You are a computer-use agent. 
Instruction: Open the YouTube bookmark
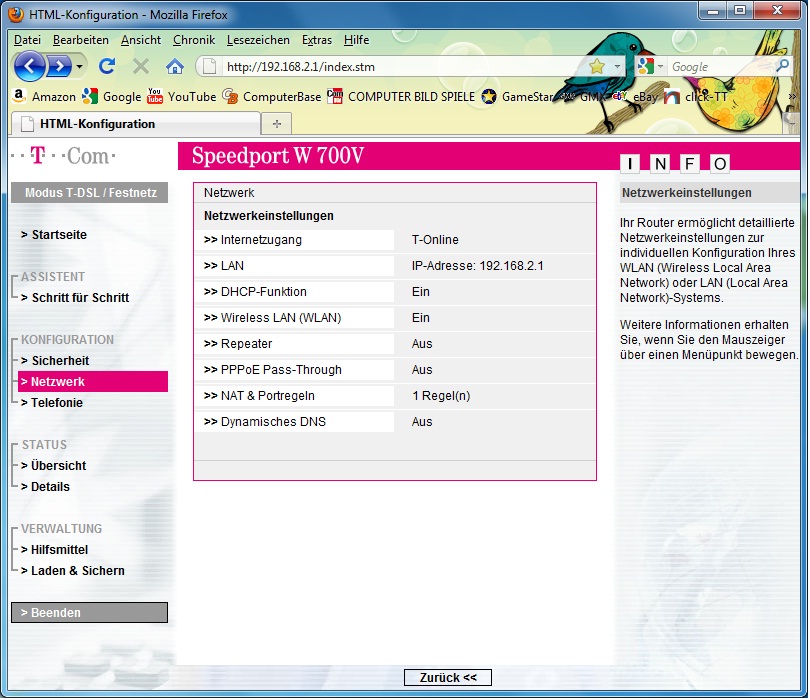181,97
